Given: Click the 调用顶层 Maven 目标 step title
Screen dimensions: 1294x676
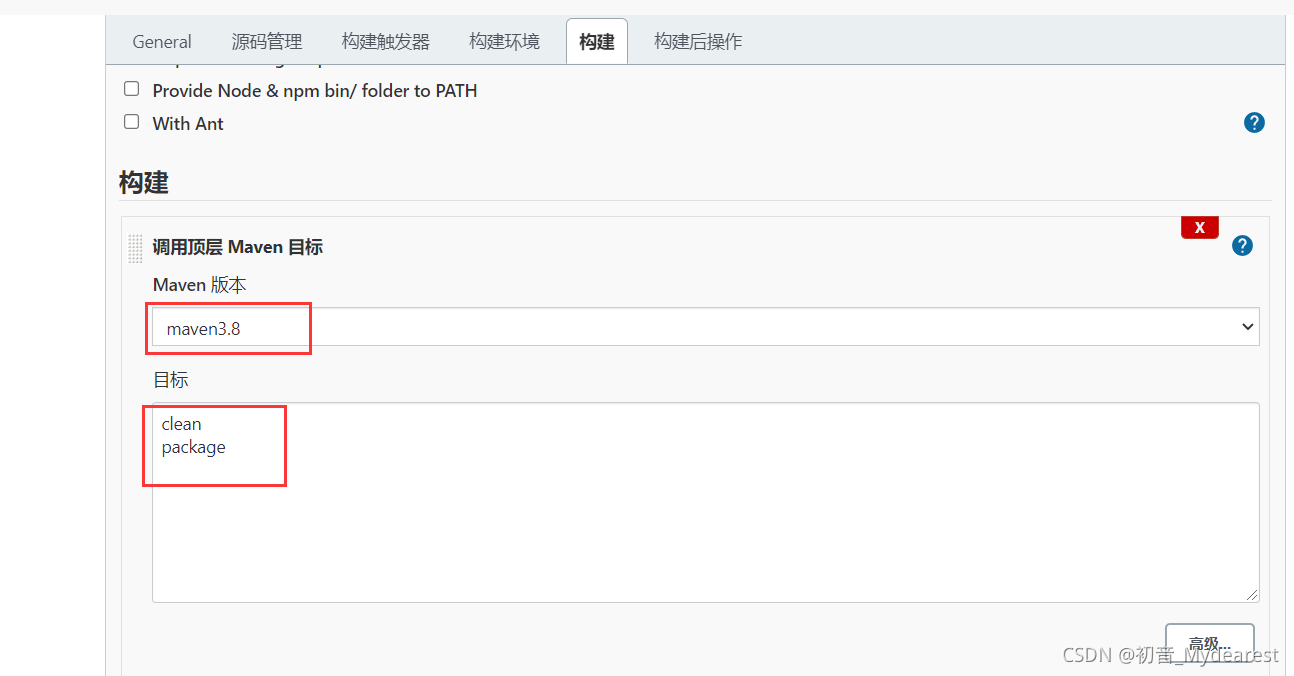Looking at the screenshot, I should point(238,247).
